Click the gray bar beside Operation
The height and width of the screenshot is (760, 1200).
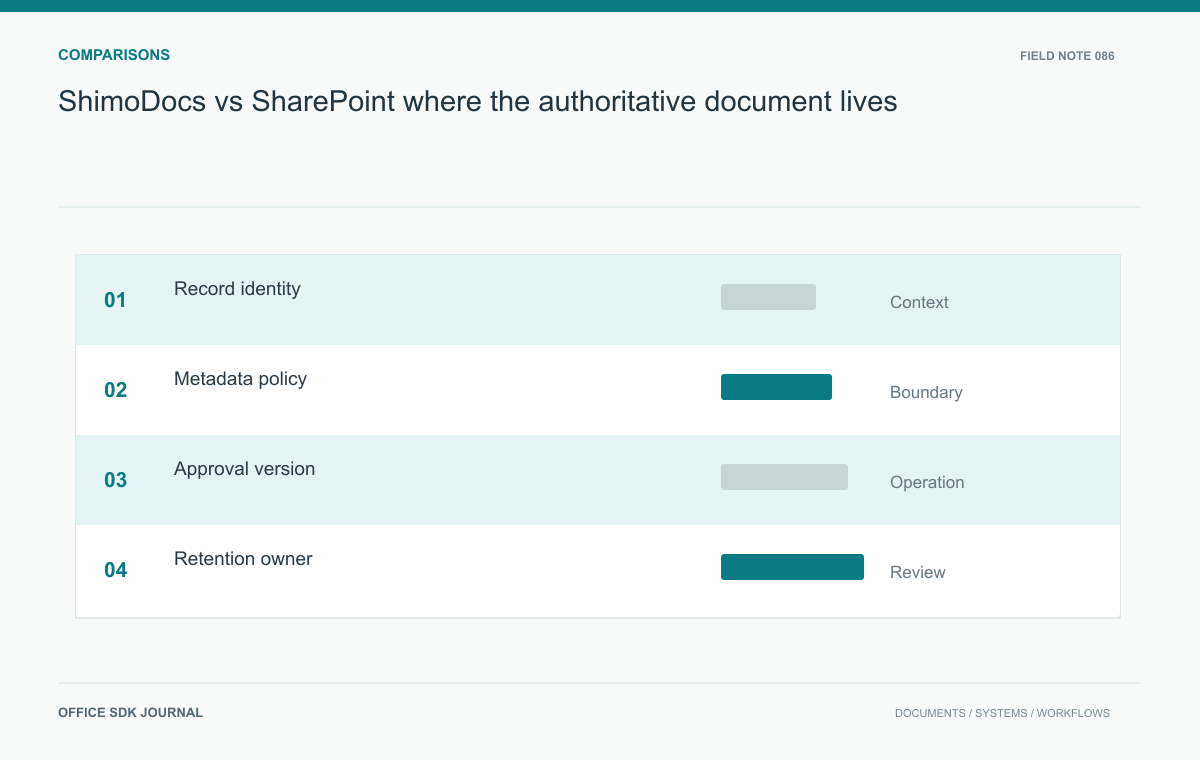(784, 477)
